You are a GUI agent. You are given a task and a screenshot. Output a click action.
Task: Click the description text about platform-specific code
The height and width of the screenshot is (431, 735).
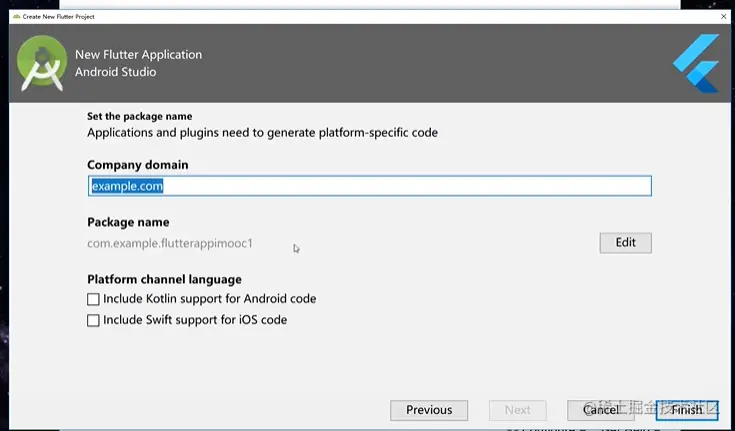pos(262,132)
